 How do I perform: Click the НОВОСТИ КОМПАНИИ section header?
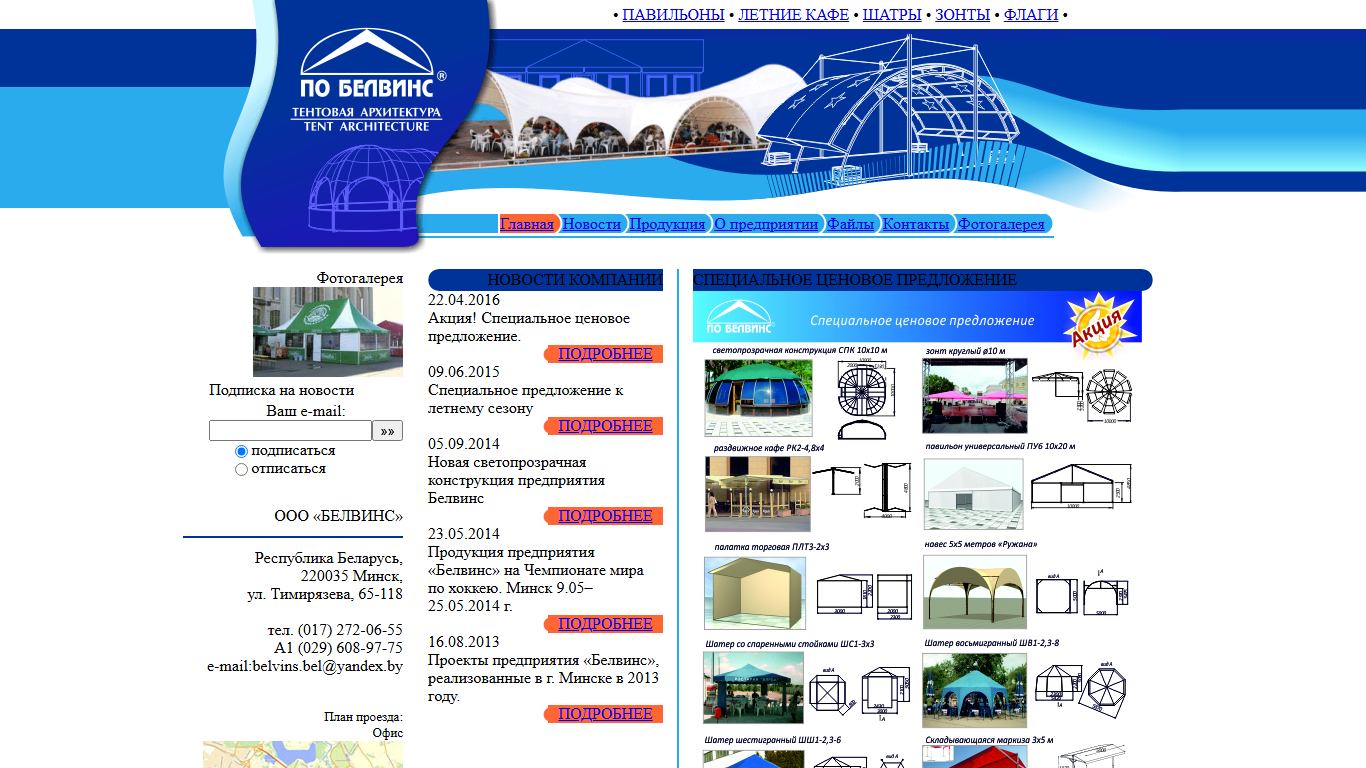575,280
